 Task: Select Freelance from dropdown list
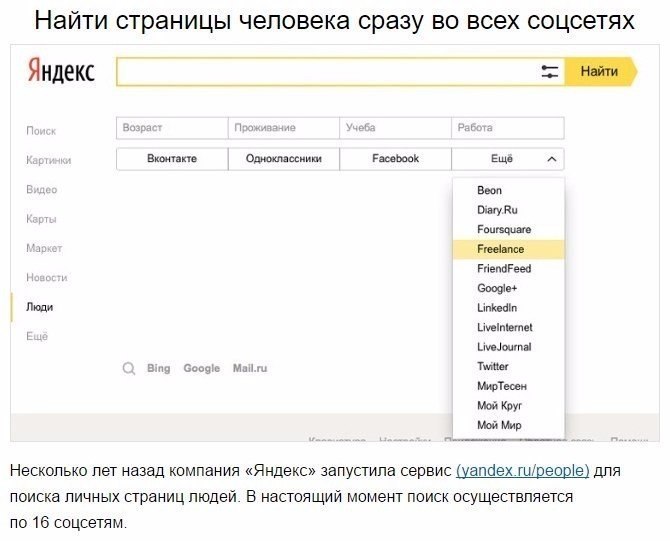[x=501, y=249]
